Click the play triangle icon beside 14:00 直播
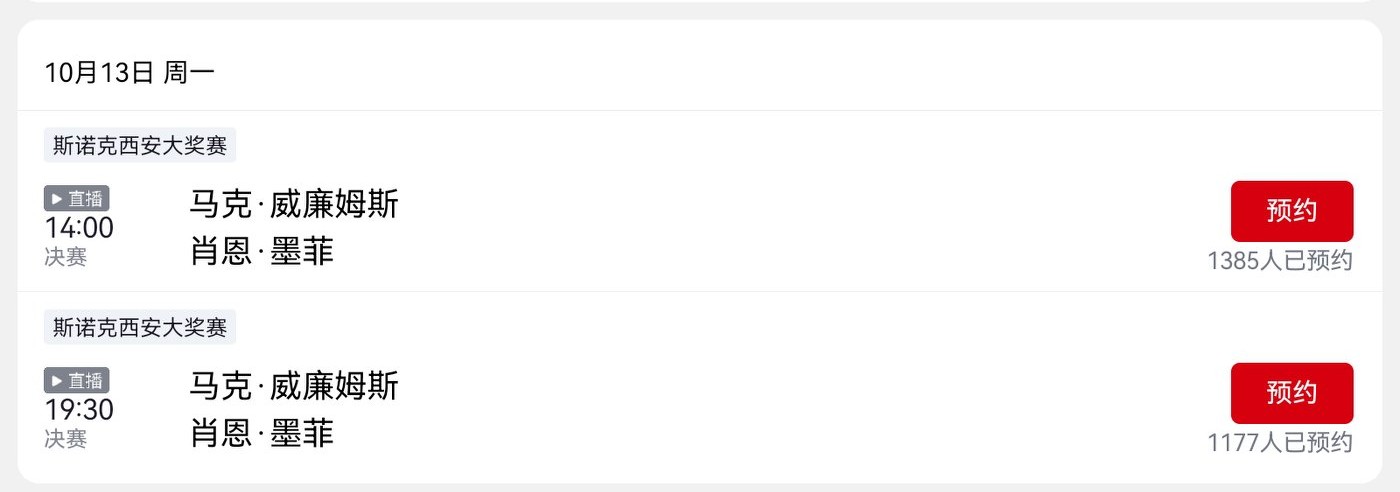Image resolution: width=1400 pixels, height=492 pixels. [57, 199]
